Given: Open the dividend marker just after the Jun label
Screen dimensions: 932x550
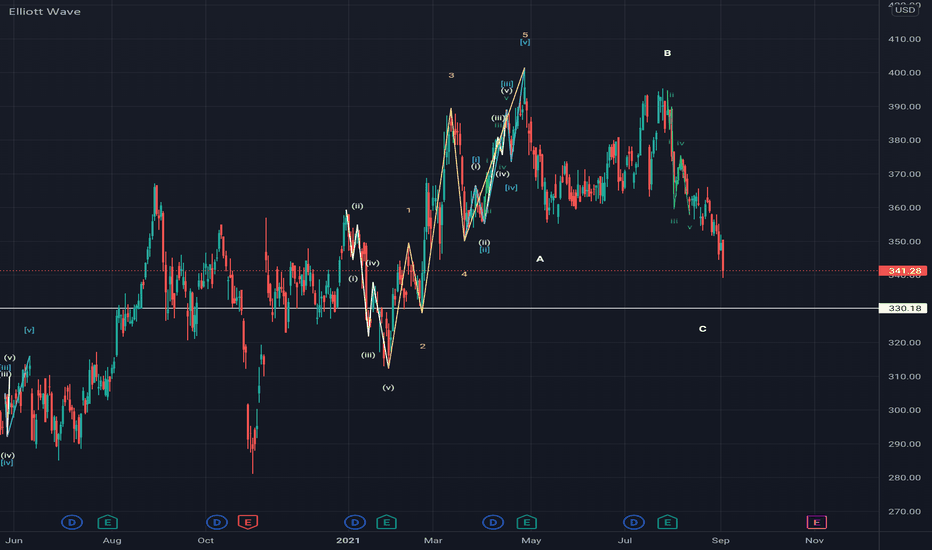Looking at the screenshot, I should [x=72, y=523].
